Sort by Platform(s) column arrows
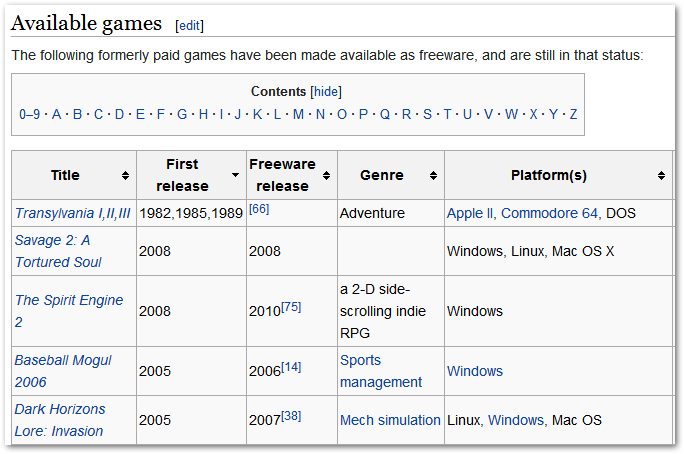 (x=661, y=175)
